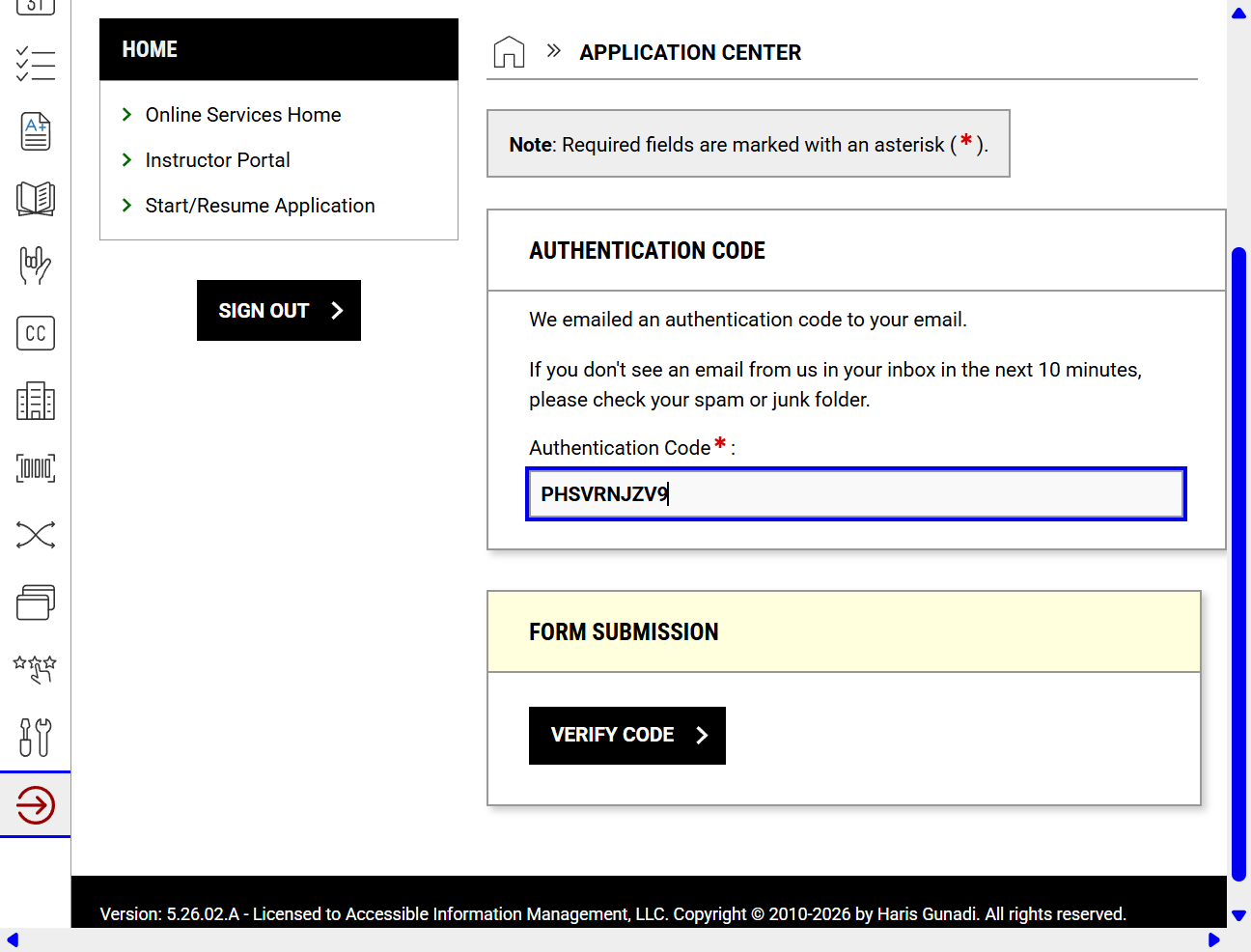The width and height of the screenshot is (1251, 952).
Task: Open the Instructor Portal link
Action: click(218, 160)
